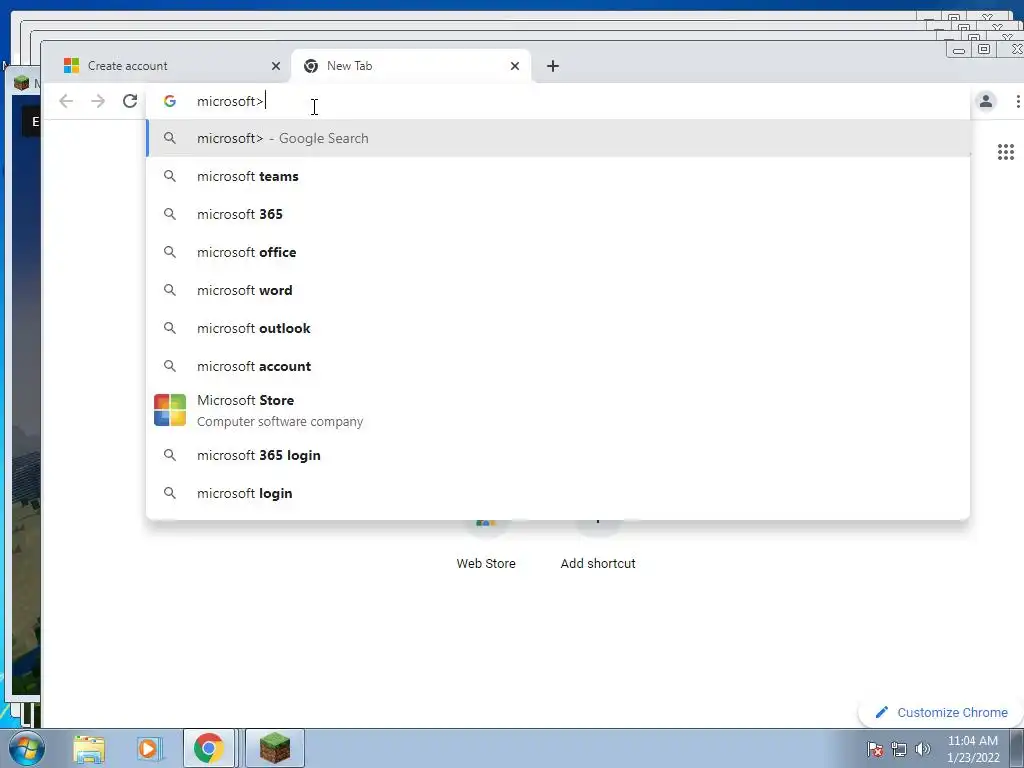Choose the microsoft> Google Search suggestion

[558, 138]
